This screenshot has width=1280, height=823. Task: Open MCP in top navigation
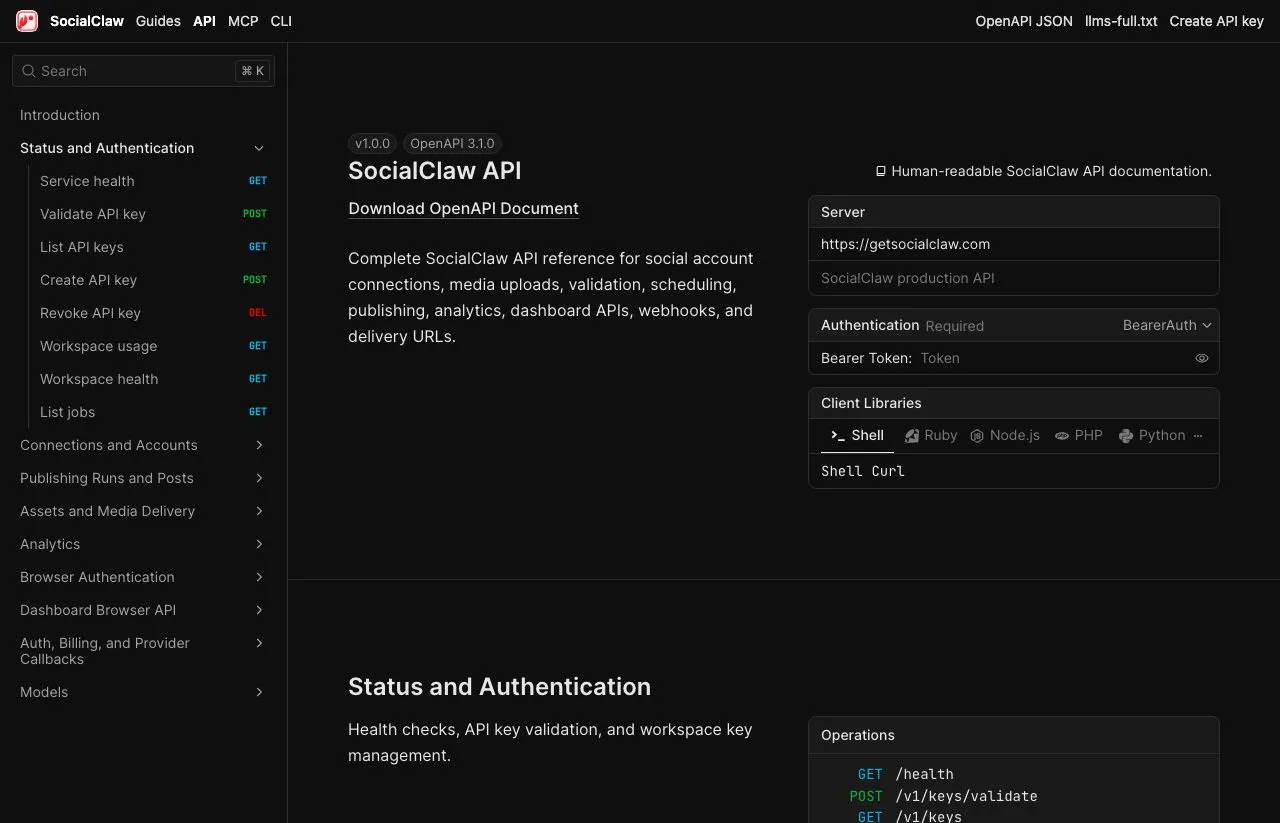[243, 21]
